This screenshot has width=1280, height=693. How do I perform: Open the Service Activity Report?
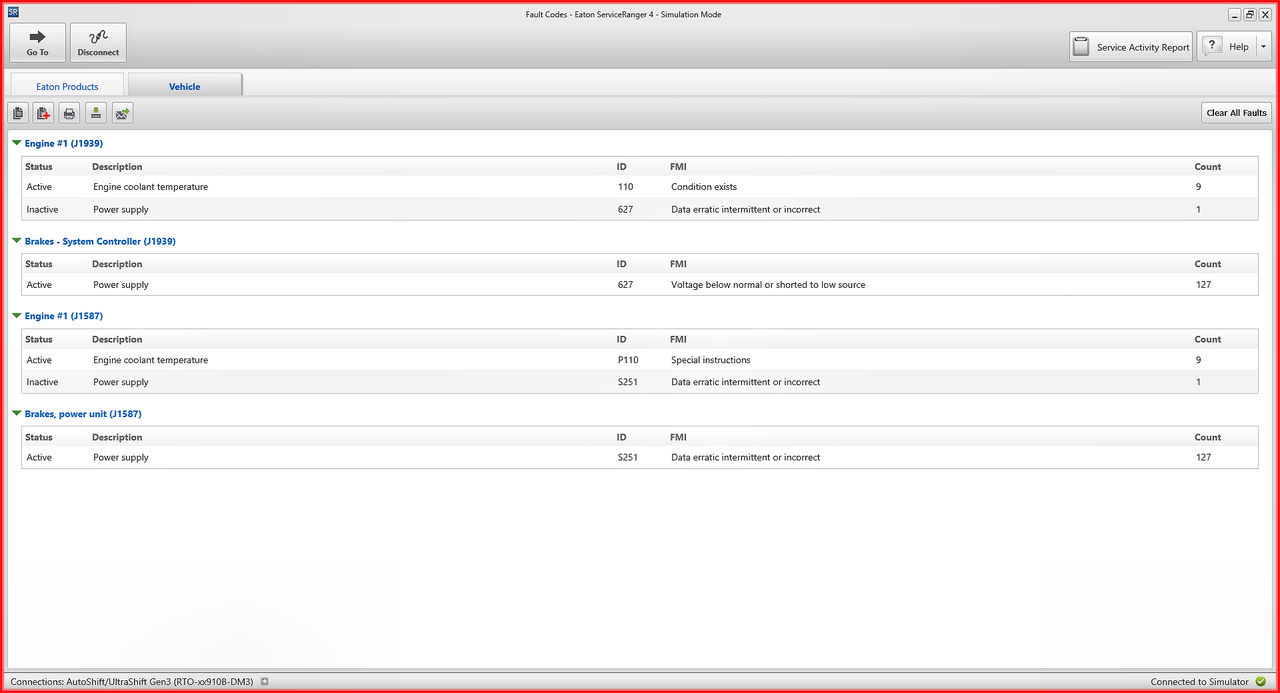coord(1131,47)
